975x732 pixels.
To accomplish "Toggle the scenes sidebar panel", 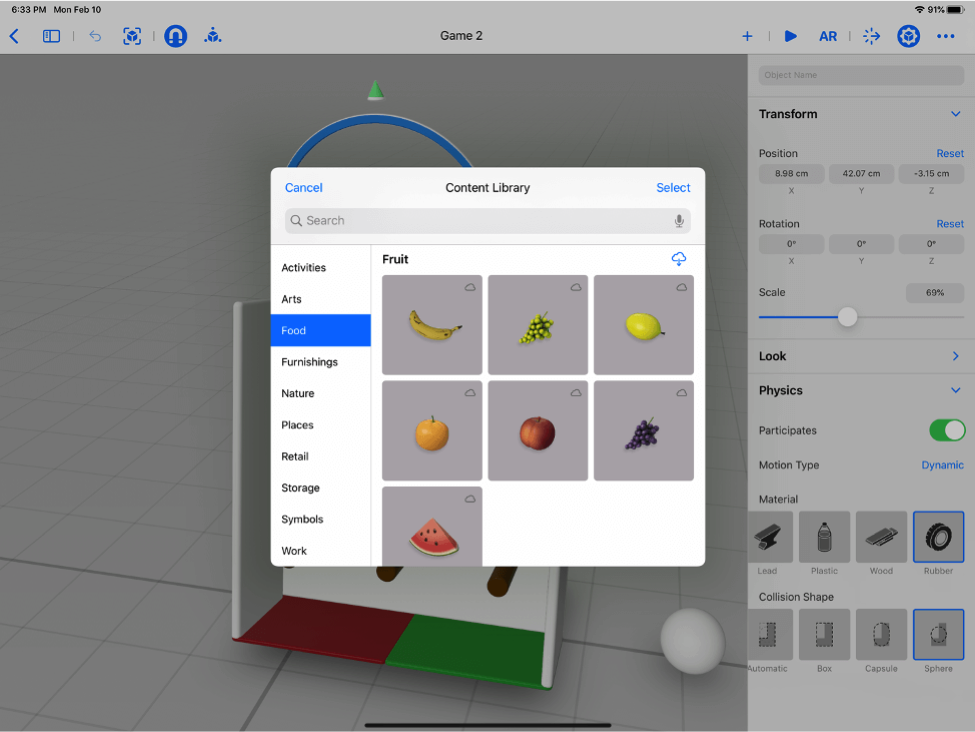I will (x=51, y=36).
